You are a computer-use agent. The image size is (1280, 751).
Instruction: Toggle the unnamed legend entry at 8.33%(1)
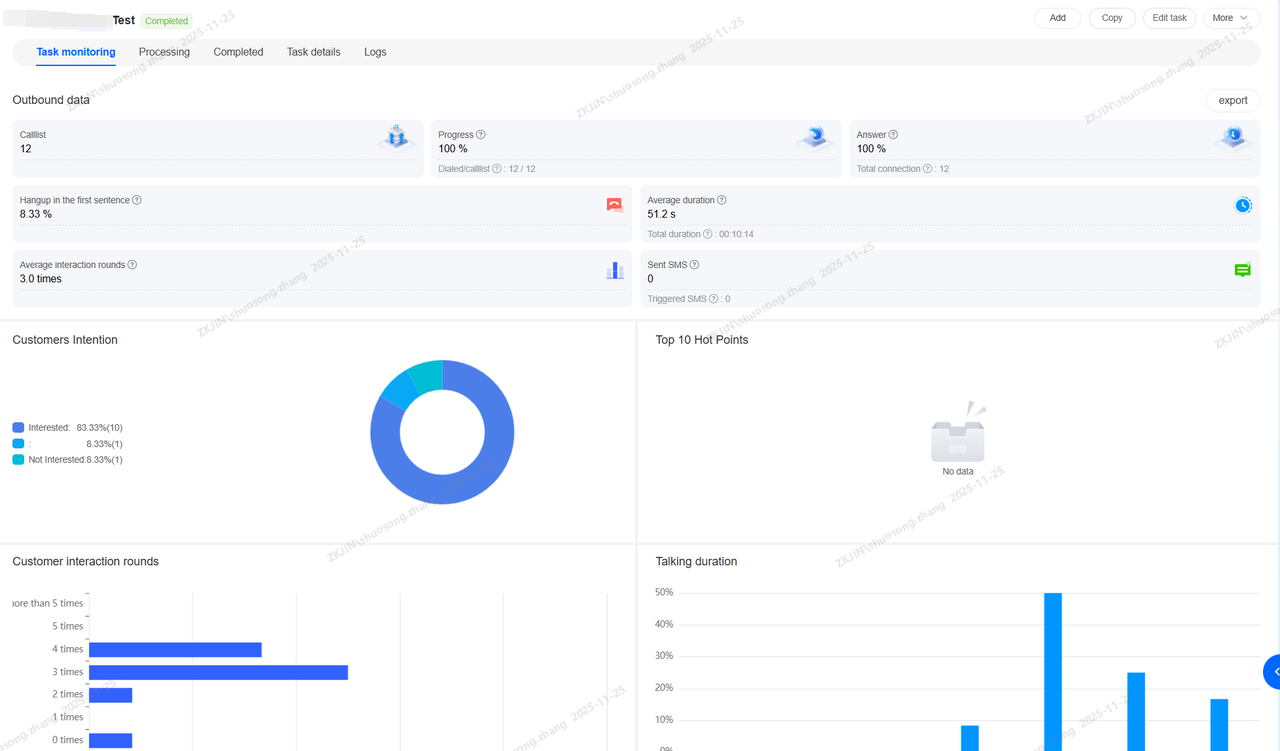[x=19, y=444]
